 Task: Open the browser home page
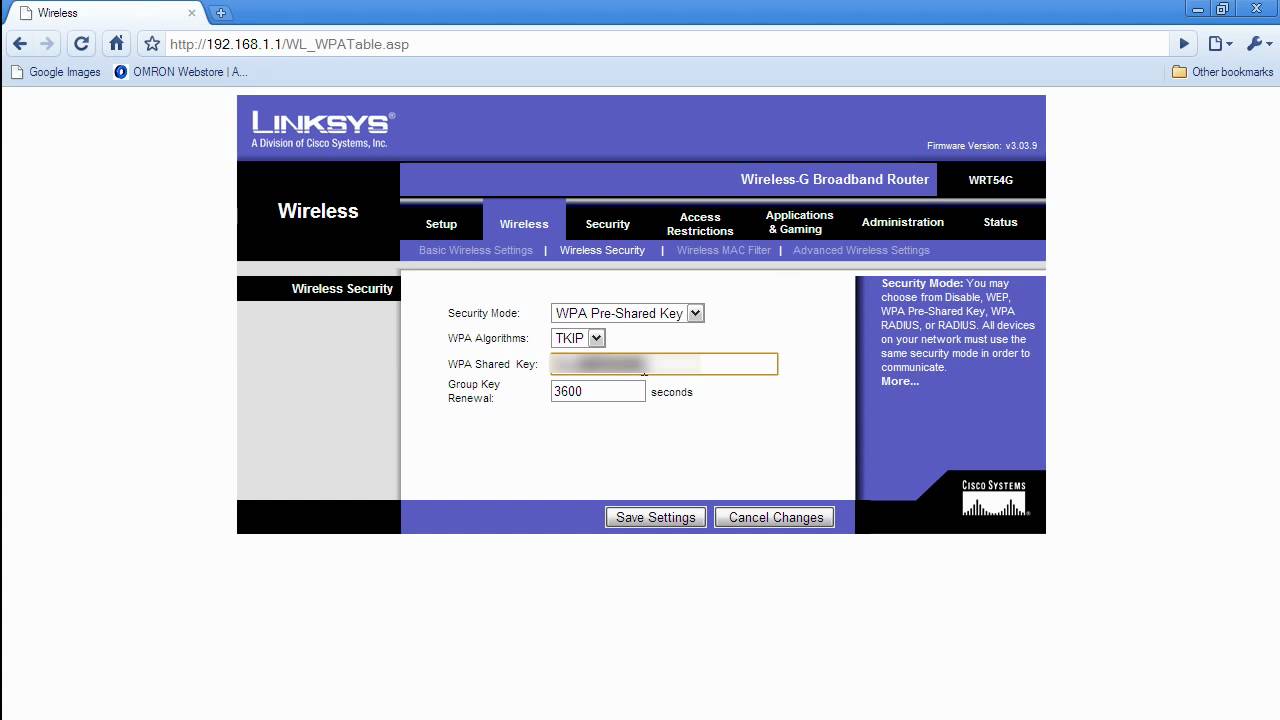click(x=116, y=44)
